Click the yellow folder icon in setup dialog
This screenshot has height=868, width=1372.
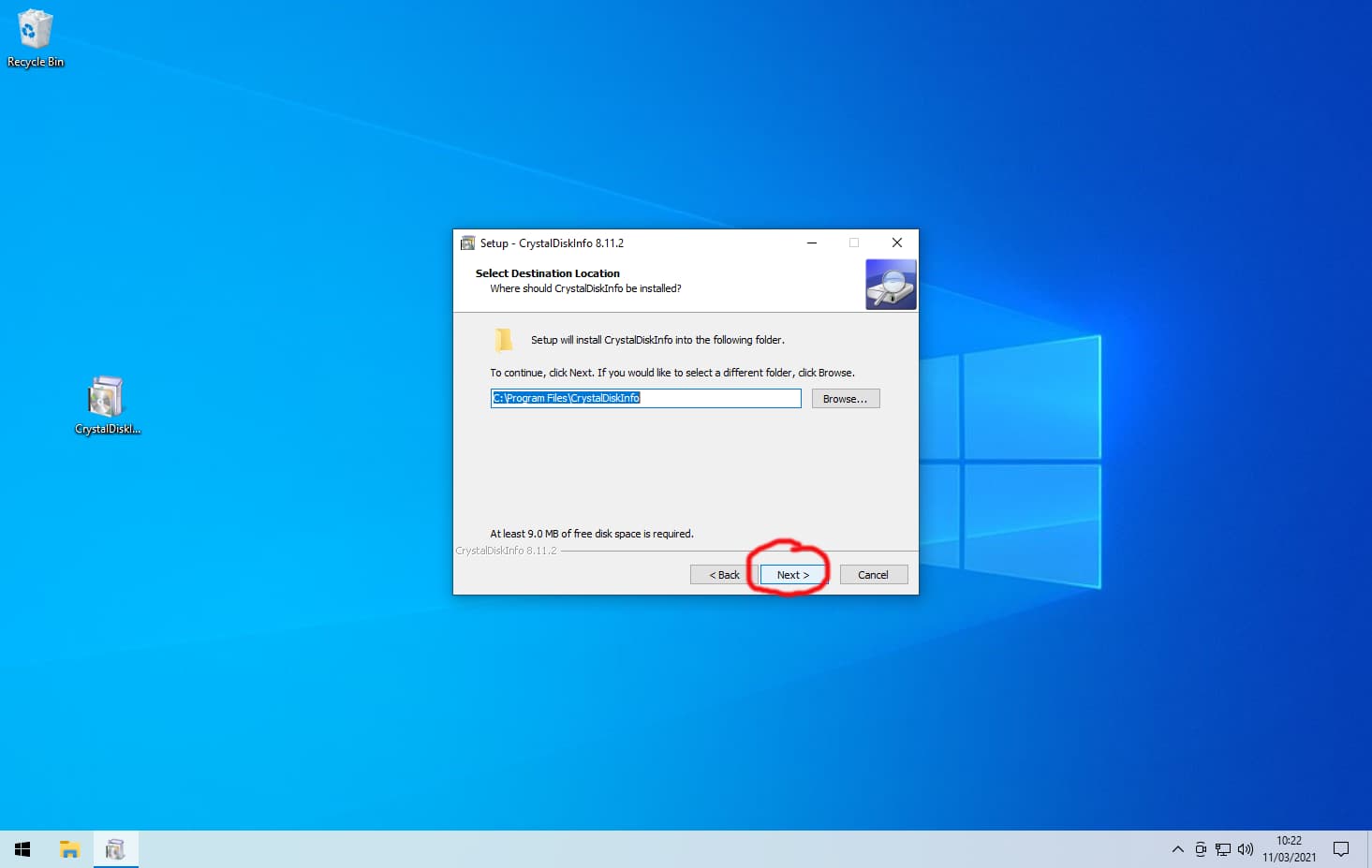point(504,340)
